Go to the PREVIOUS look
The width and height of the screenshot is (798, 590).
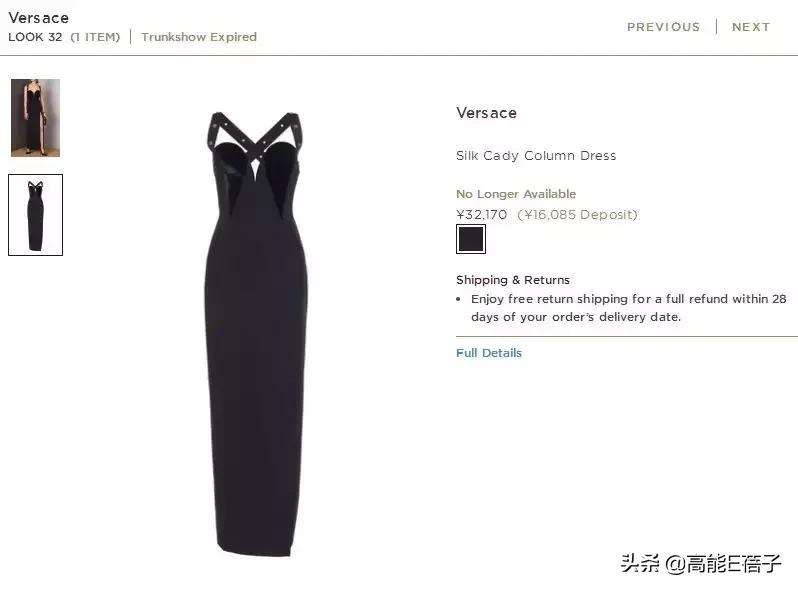pos(663,27)
